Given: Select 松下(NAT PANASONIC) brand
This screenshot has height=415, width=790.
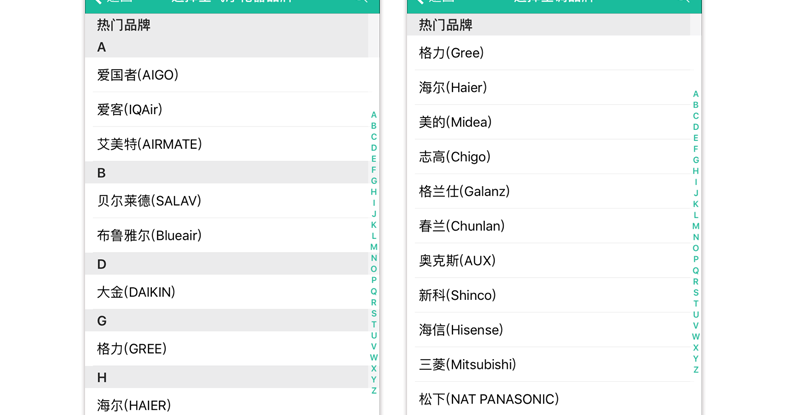Looking at the screenshot, I should coord(489,399).
